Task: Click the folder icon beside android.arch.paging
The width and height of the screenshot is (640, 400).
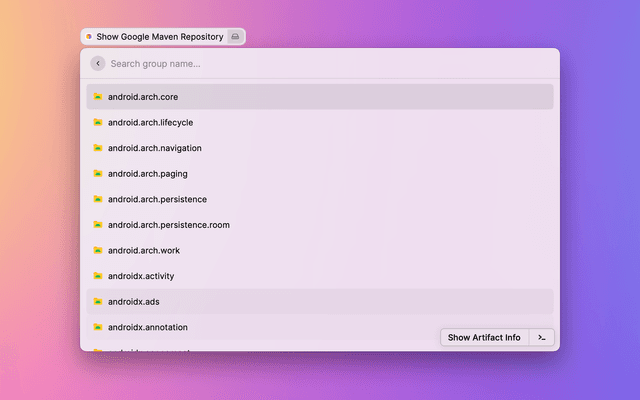Action: point(98,174)
